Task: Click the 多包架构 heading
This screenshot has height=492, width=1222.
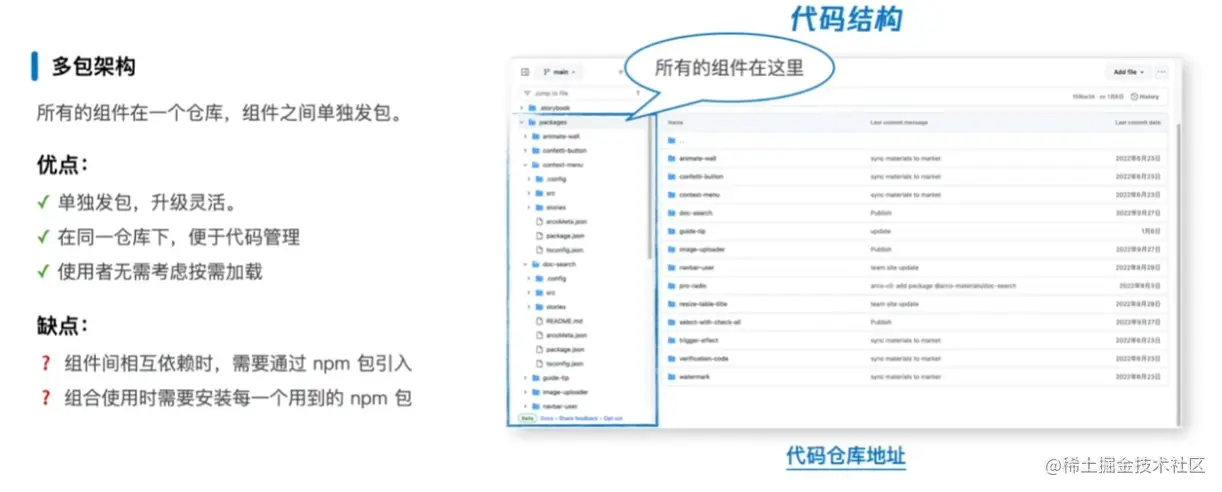Action: point(94,67)
